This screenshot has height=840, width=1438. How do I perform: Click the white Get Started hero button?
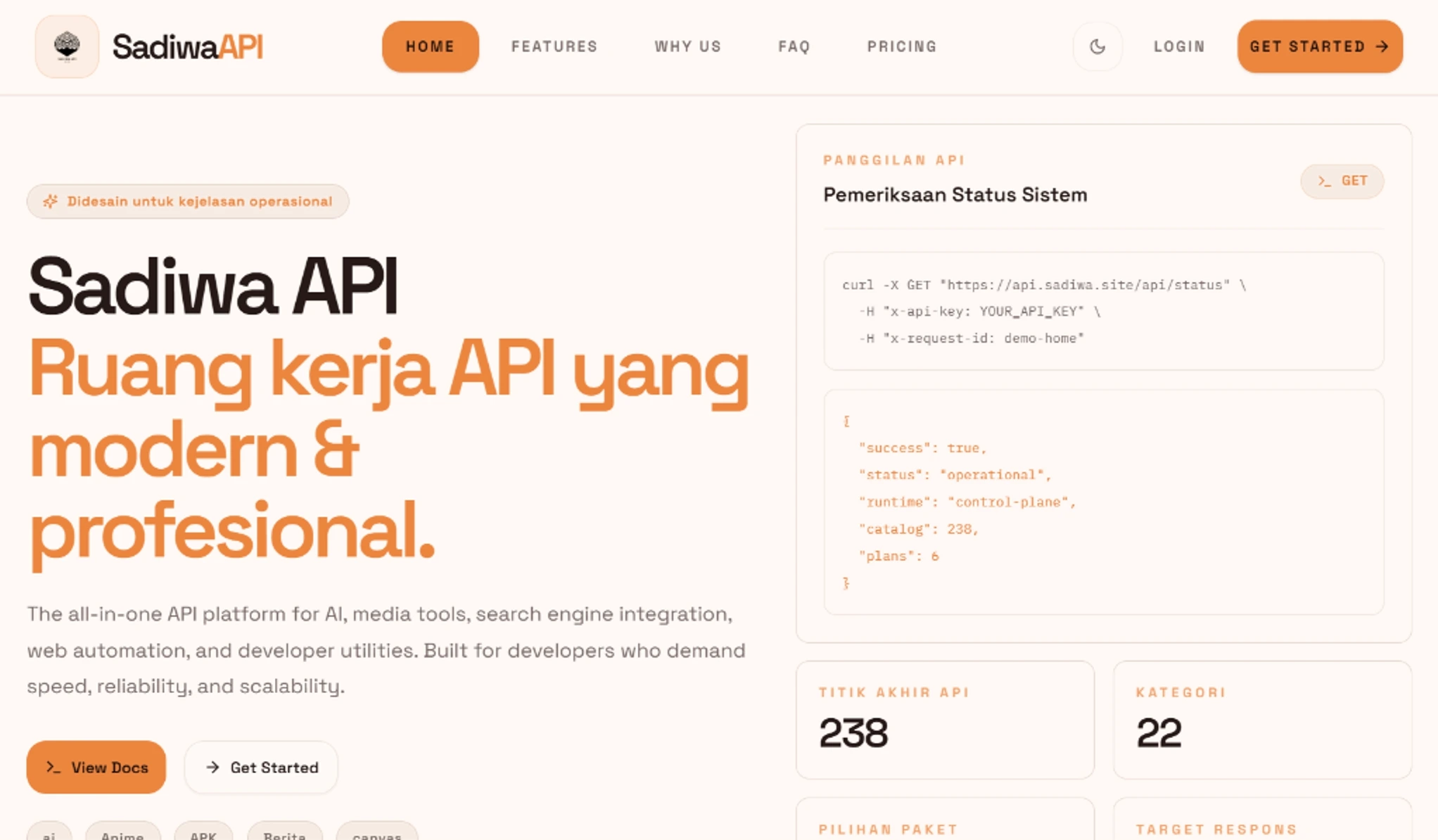(x=261, y=767)
